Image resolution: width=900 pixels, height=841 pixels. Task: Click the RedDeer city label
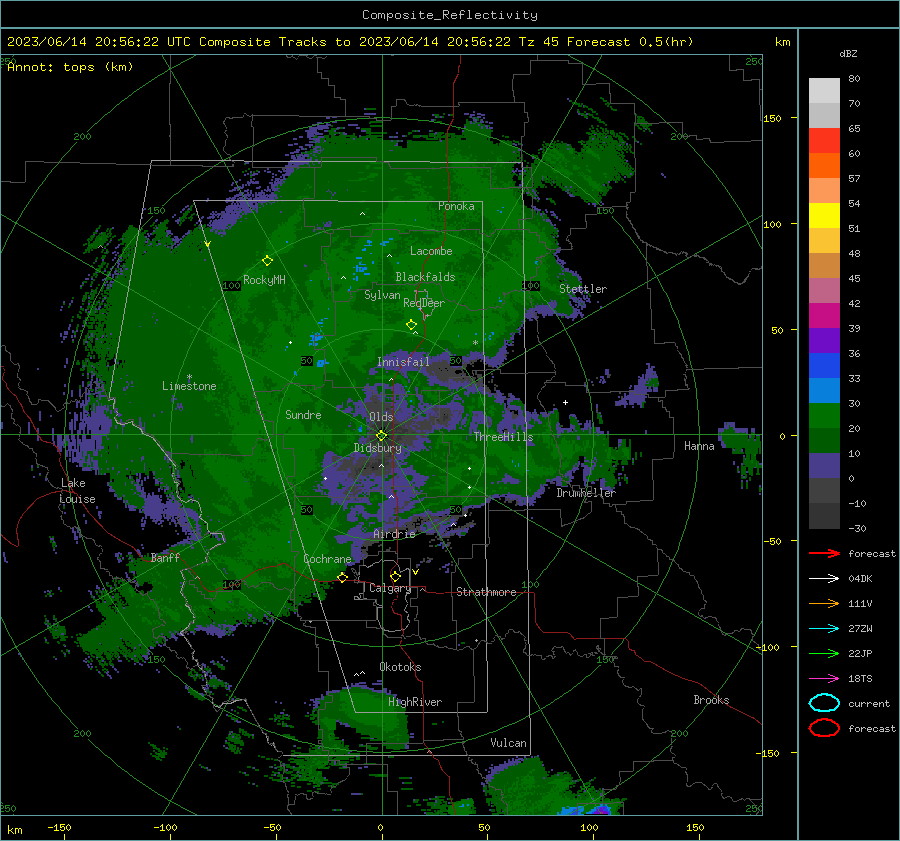pyautogui.click(x=424, y=303)
